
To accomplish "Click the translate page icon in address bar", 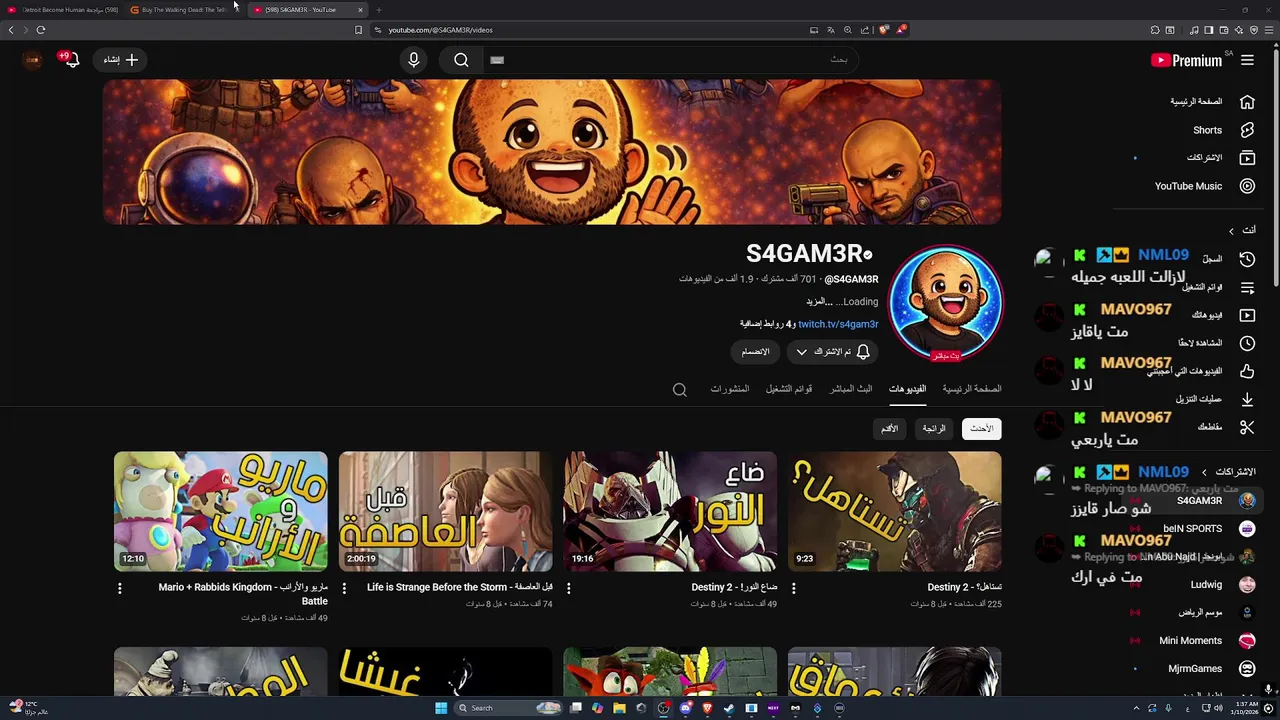I will (x=831, y=30).
